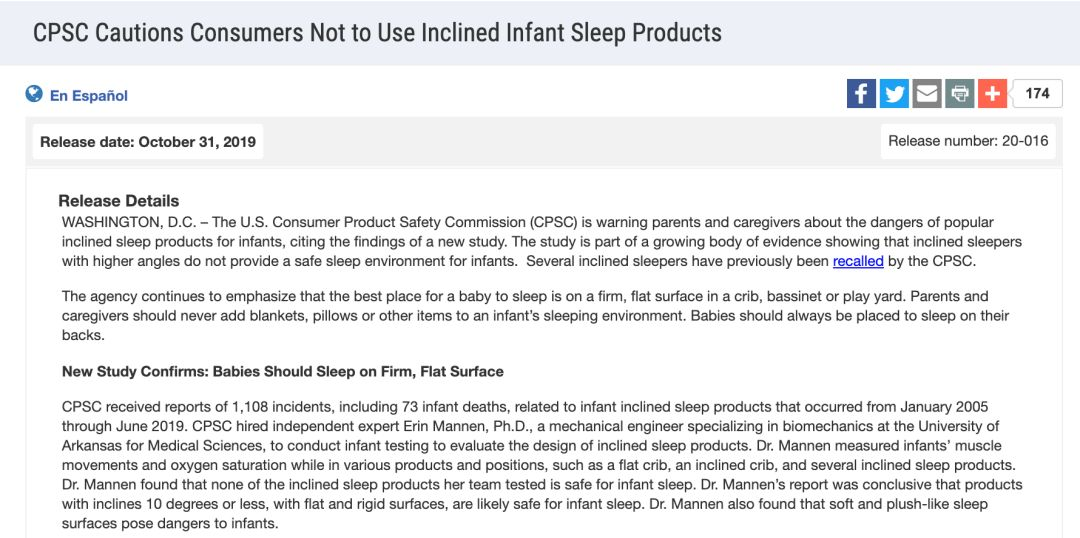
Task: Switch to the En Español version
Action: tap(89, 96)
